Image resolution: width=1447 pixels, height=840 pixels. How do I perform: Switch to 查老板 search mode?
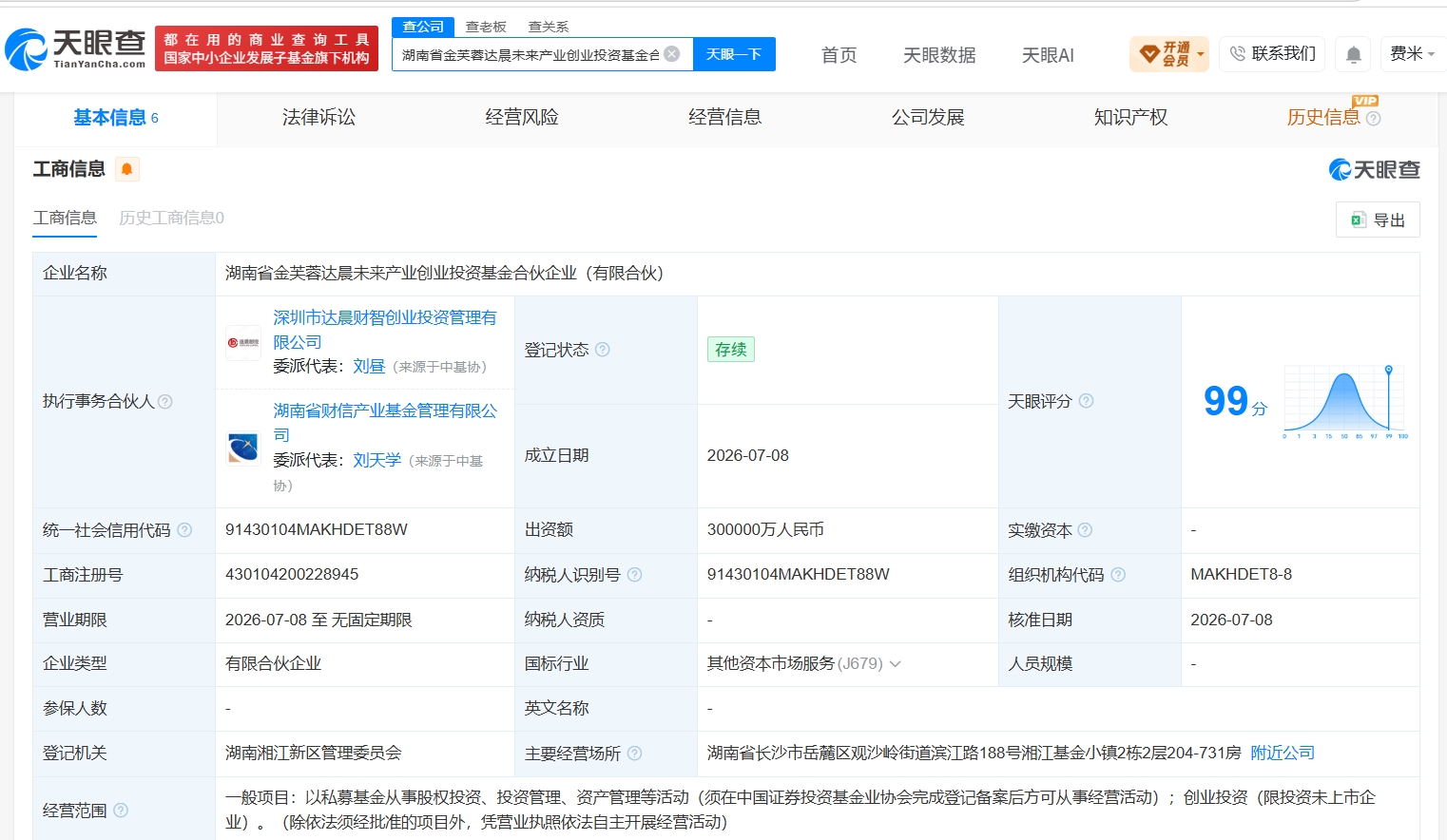tap(485, 27)
